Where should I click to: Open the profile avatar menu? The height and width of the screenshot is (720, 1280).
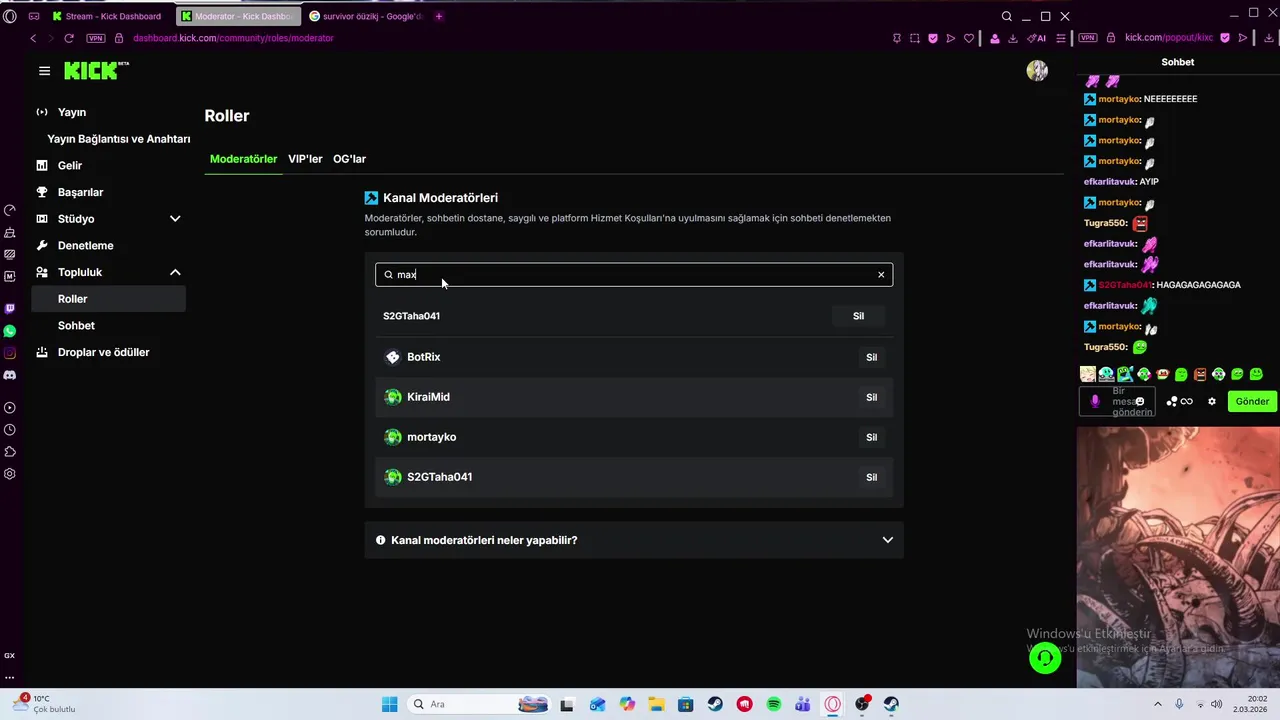click(x=1037, y=71)
